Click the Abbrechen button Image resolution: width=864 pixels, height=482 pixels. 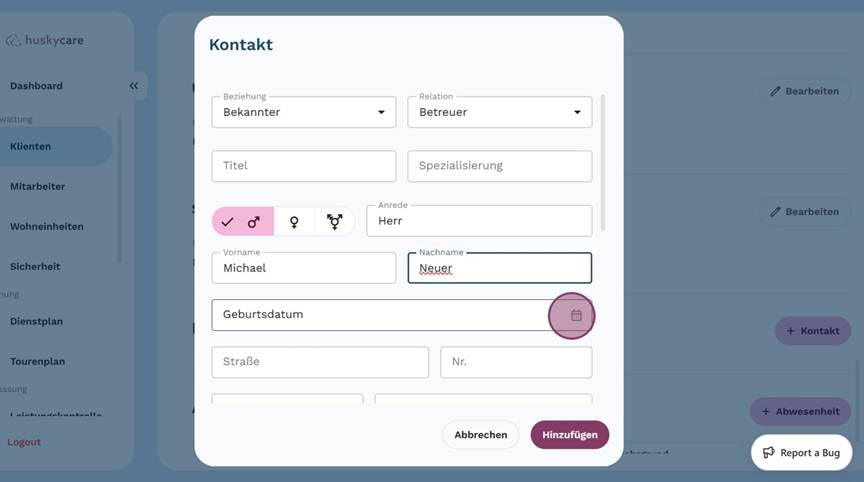click(480, 435)
